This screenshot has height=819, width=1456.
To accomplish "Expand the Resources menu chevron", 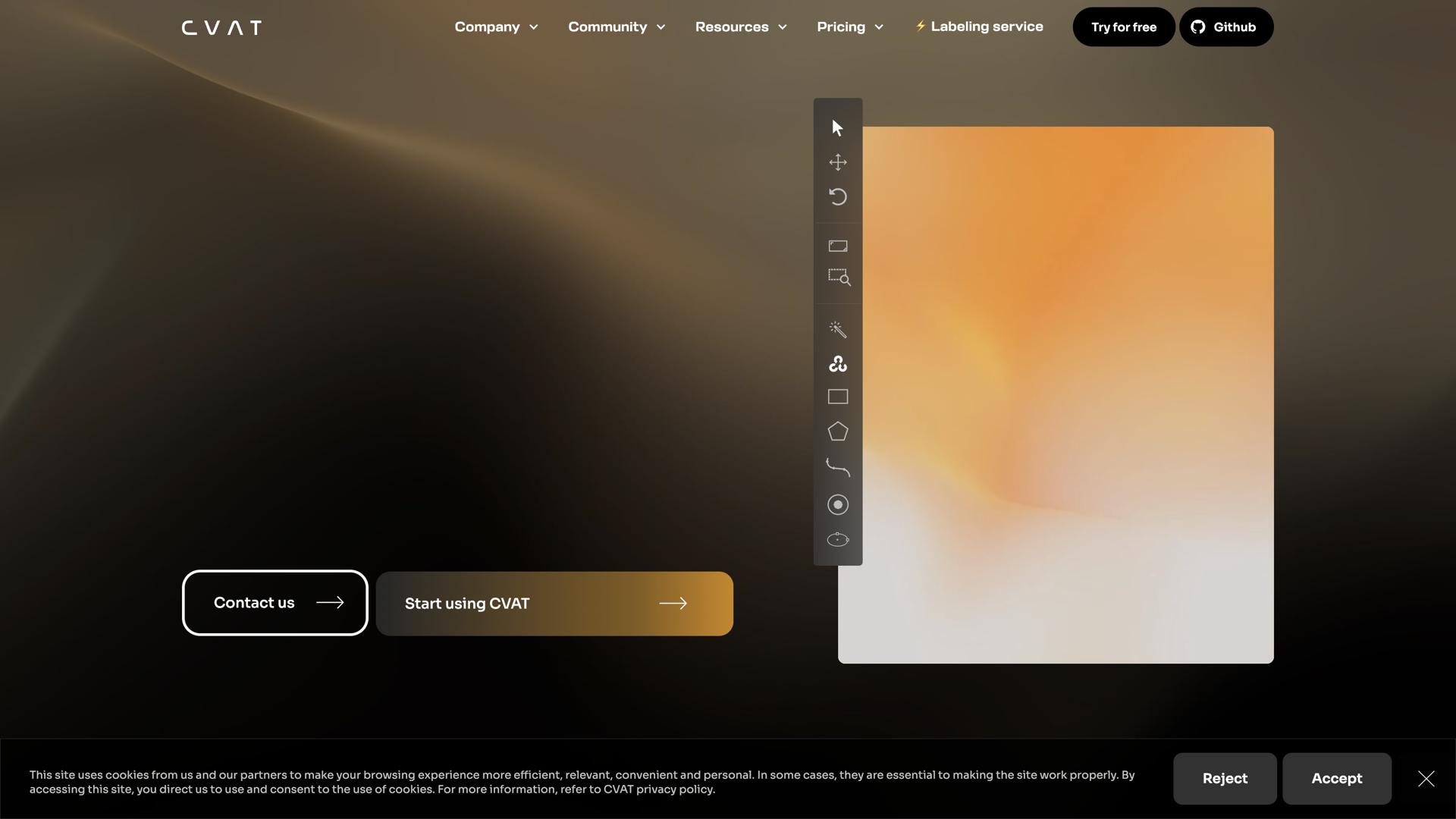I will [x=783, y=27].
